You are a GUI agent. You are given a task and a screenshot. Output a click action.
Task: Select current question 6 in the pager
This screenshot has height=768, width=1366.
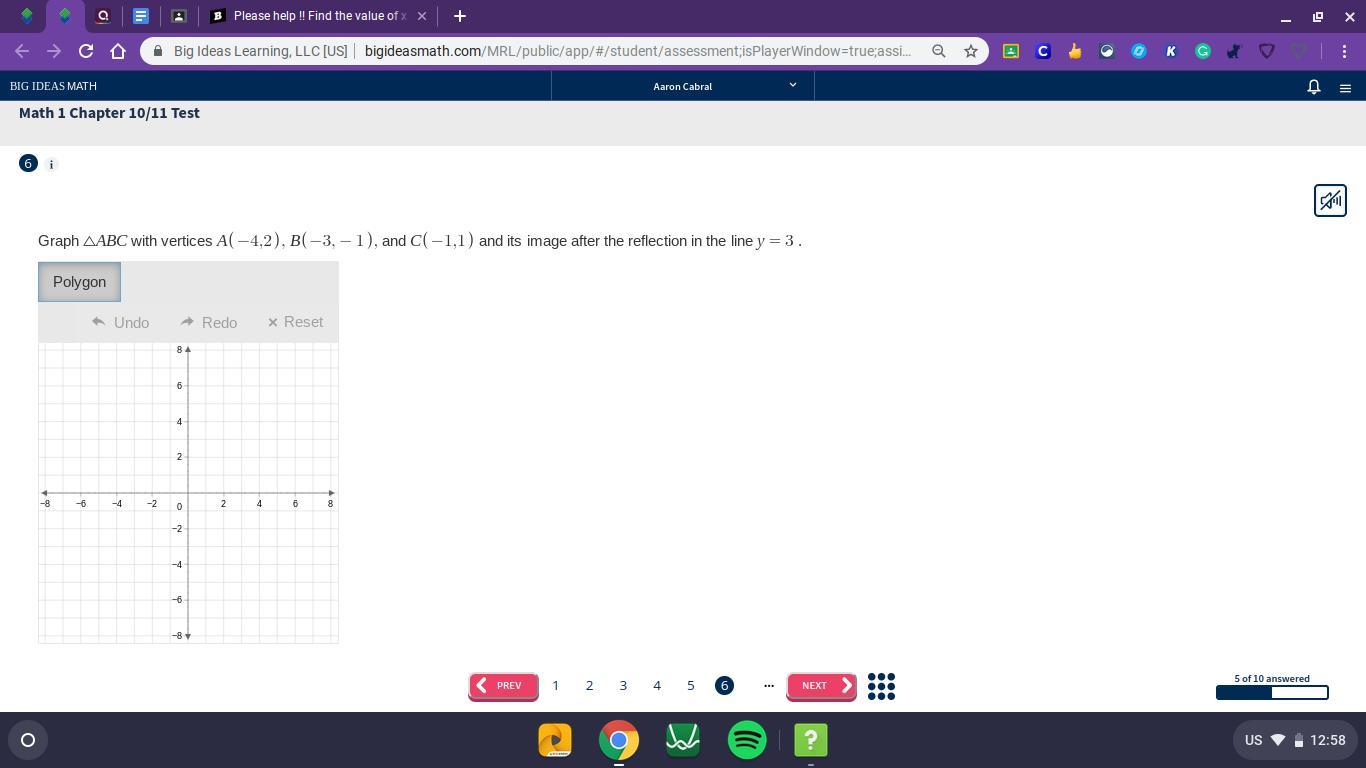tap(724, 686)
